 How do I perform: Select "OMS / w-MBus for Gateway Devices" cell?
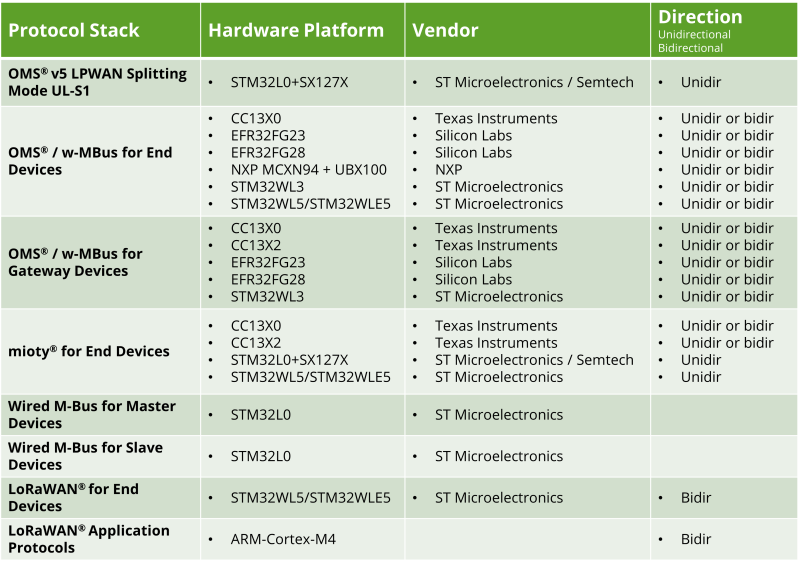tap(101, 262)
